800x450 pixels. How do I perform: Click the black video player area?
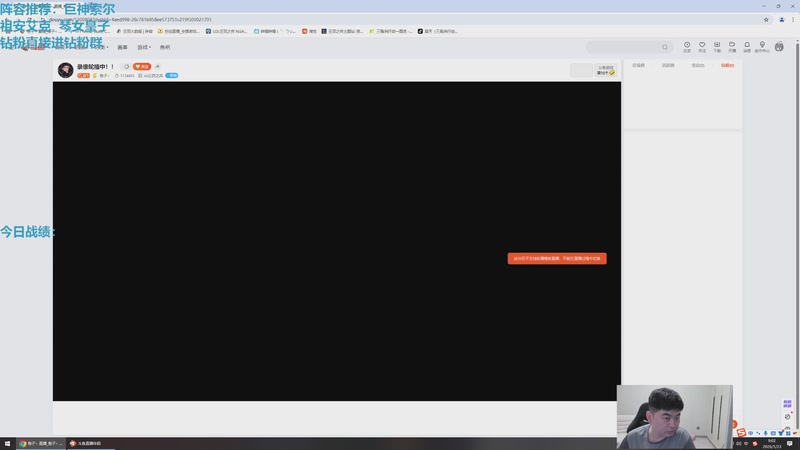pyautogui.click(x=337, y=241)
